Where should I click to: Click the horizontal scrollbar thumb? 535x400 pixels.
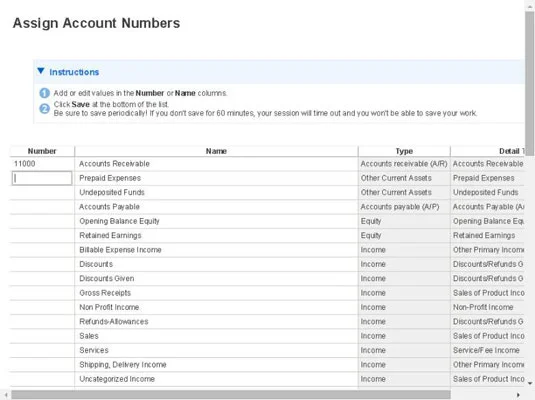(231, 395)
